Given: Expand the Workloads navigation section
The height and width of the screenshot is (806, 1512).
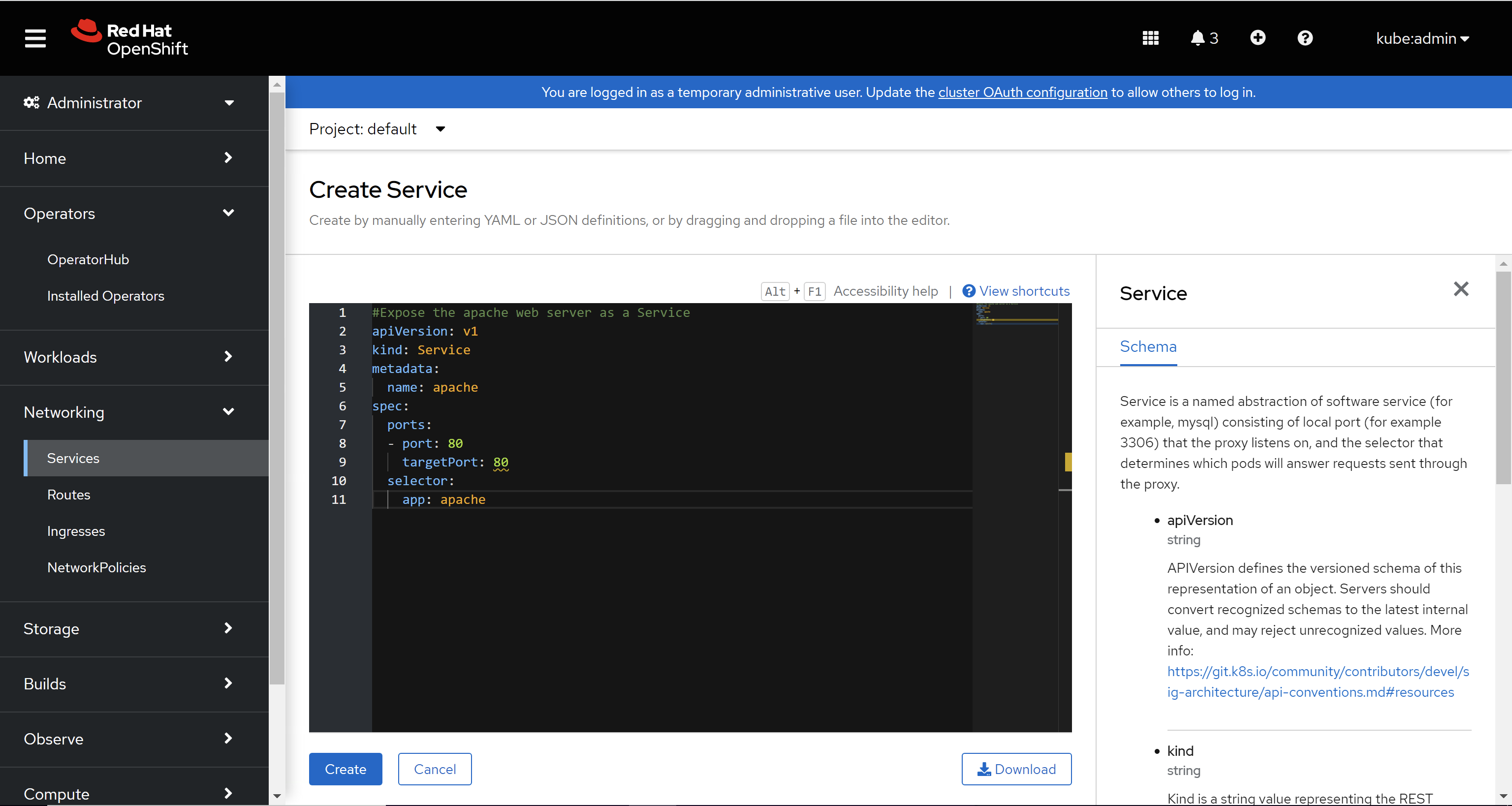Looking at the screenshot, I should tap(129, 357).
